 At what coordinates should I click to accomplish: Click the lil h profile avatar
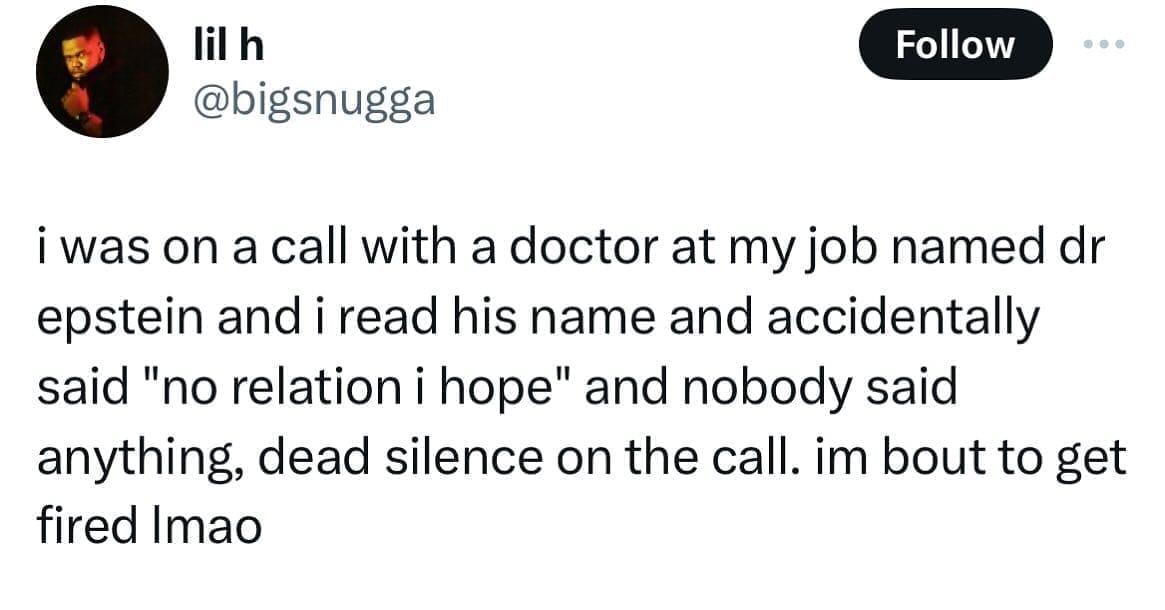102,71
